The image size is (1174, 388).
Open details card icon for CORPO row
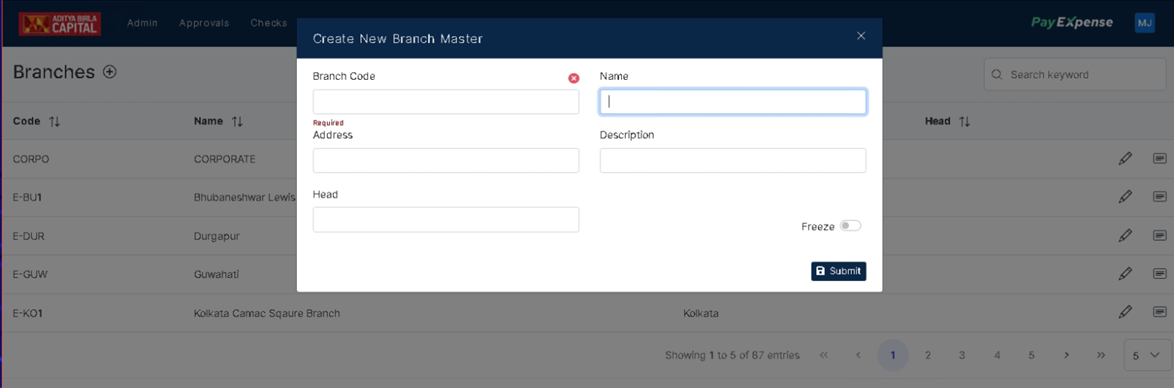(x=1159, y=158)
